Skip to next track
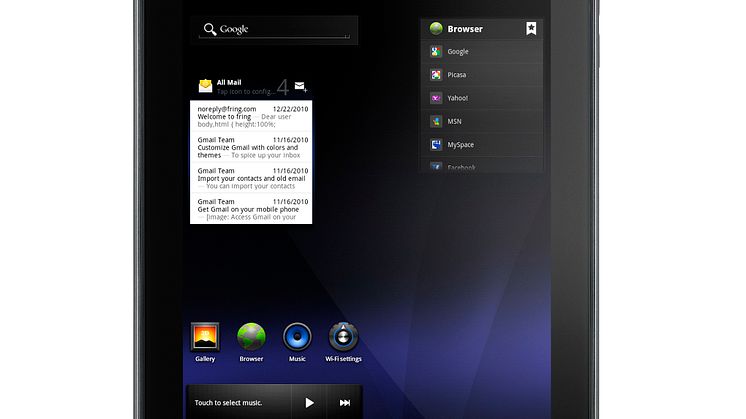Screen dimensions: 746x419 coord(344,403)
